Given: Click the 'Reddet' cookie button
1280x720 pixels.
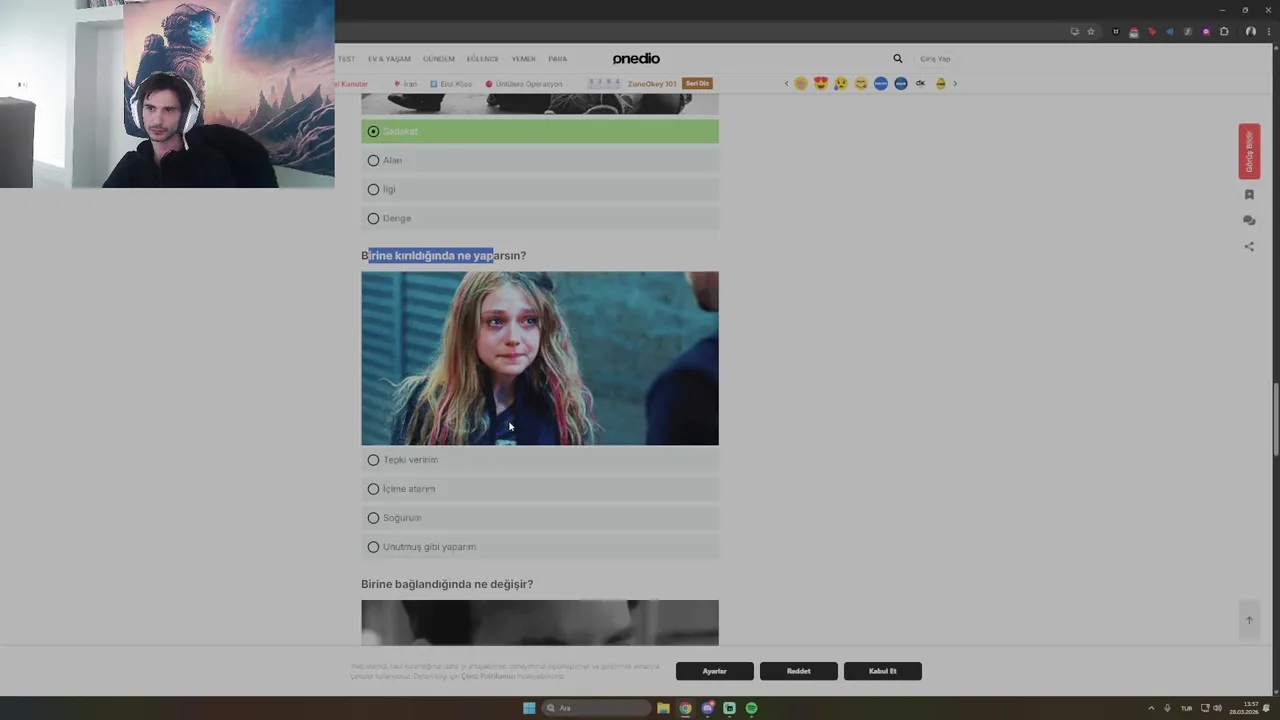Looking at the screenshot, I should 798,671.
